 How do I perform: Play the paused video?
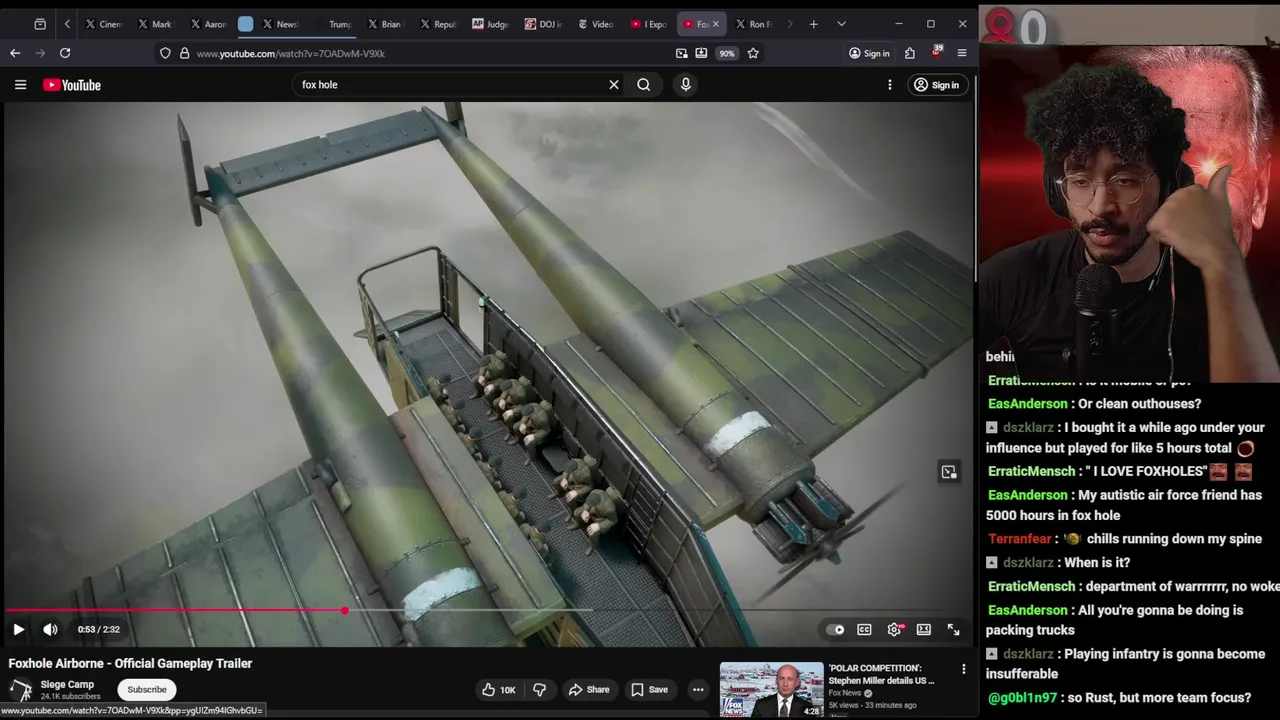point(18,629)
